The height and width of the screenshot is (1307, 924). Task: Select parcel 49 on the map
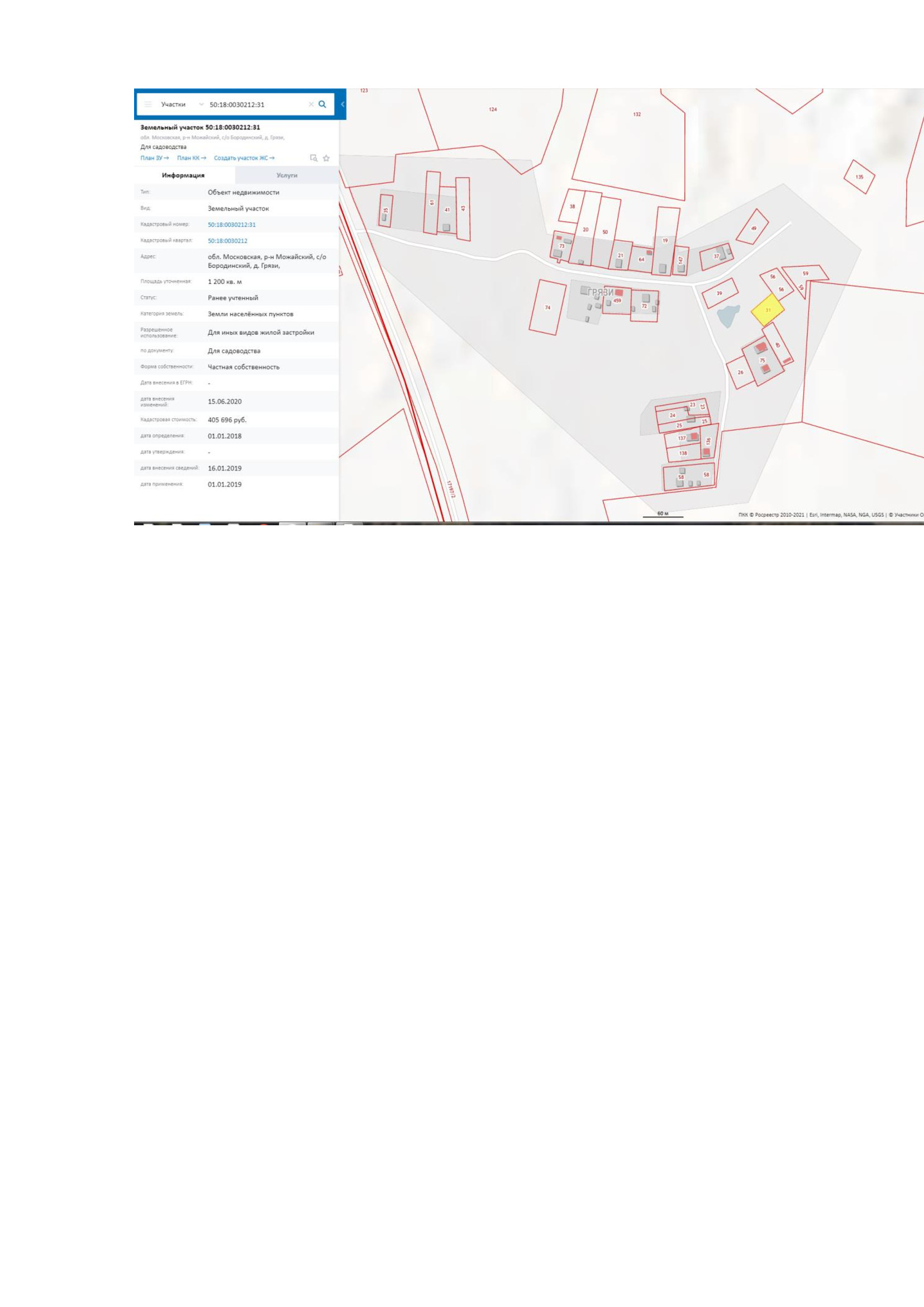coord(753,227)
